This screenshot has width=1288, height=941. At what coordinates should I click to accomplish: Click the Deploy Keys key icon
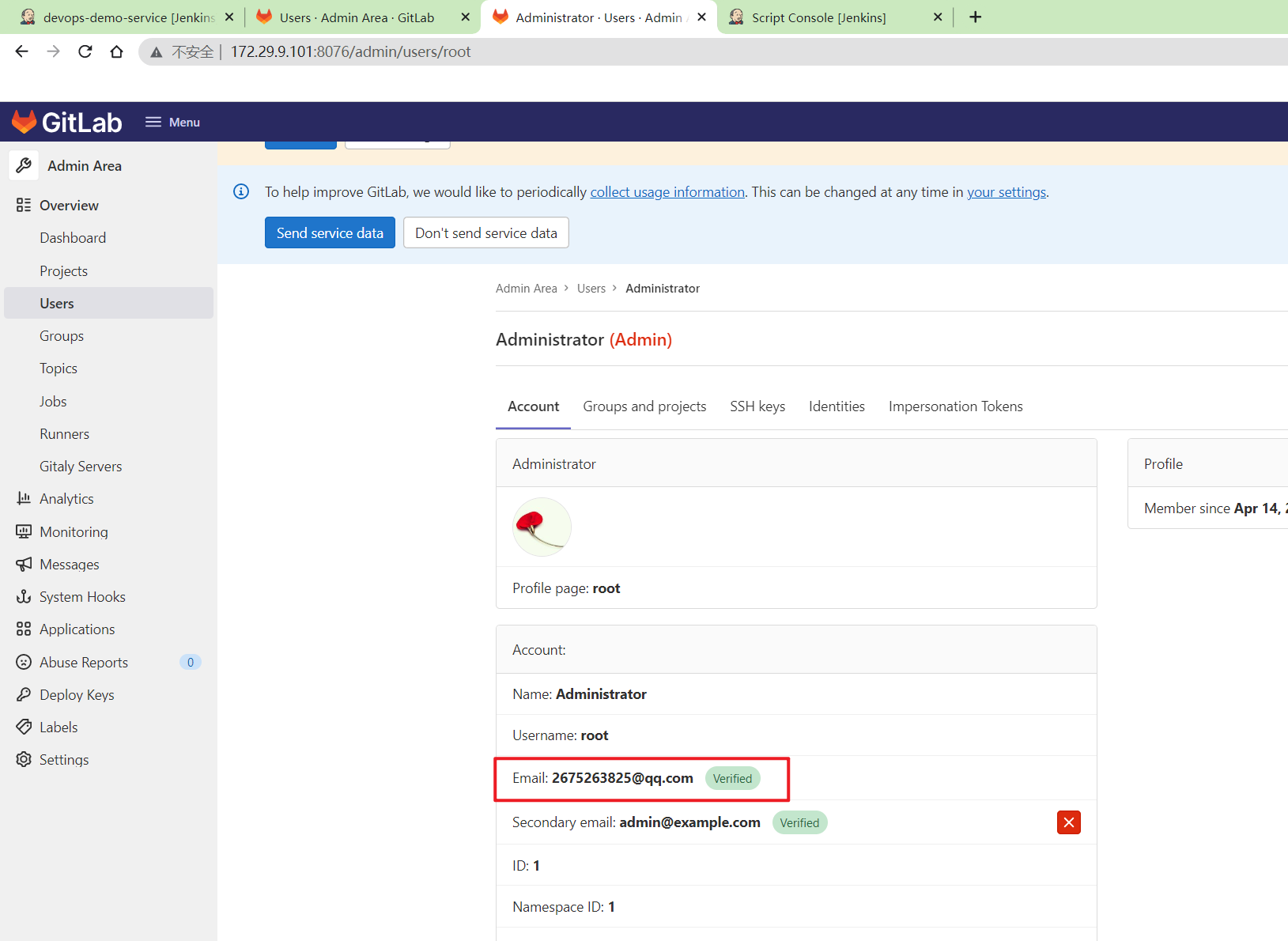(x=24, y=694)
